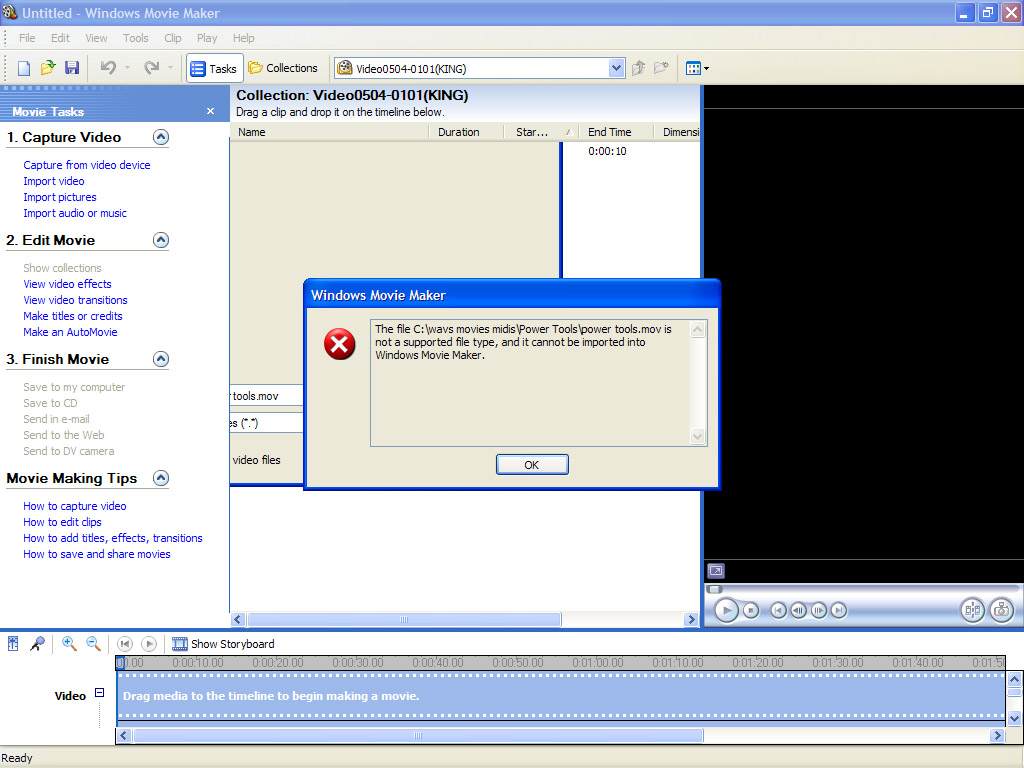Close the Movie Tasks pane
Image resolution: width=1024 pixels, height=768 pixels.
click(210, 111)
